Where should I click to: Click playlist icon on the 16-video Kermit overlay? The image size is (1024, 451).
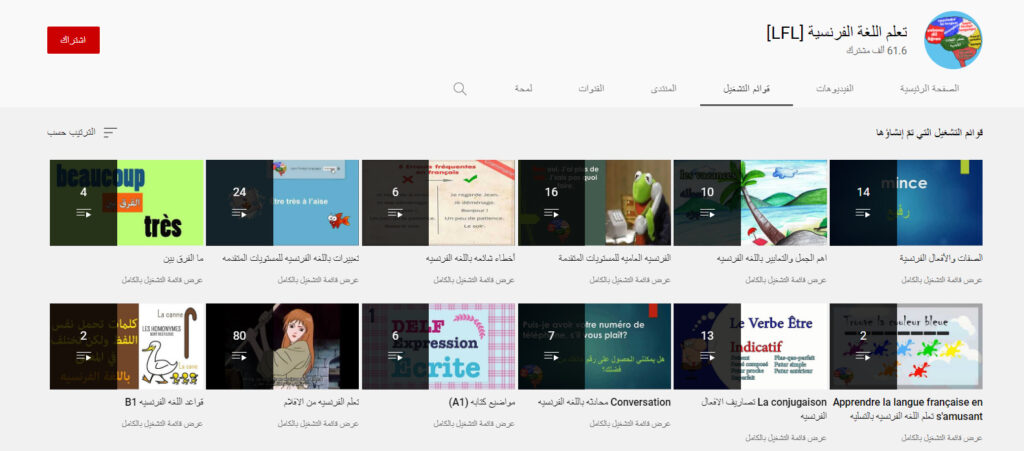click(551, 213)
